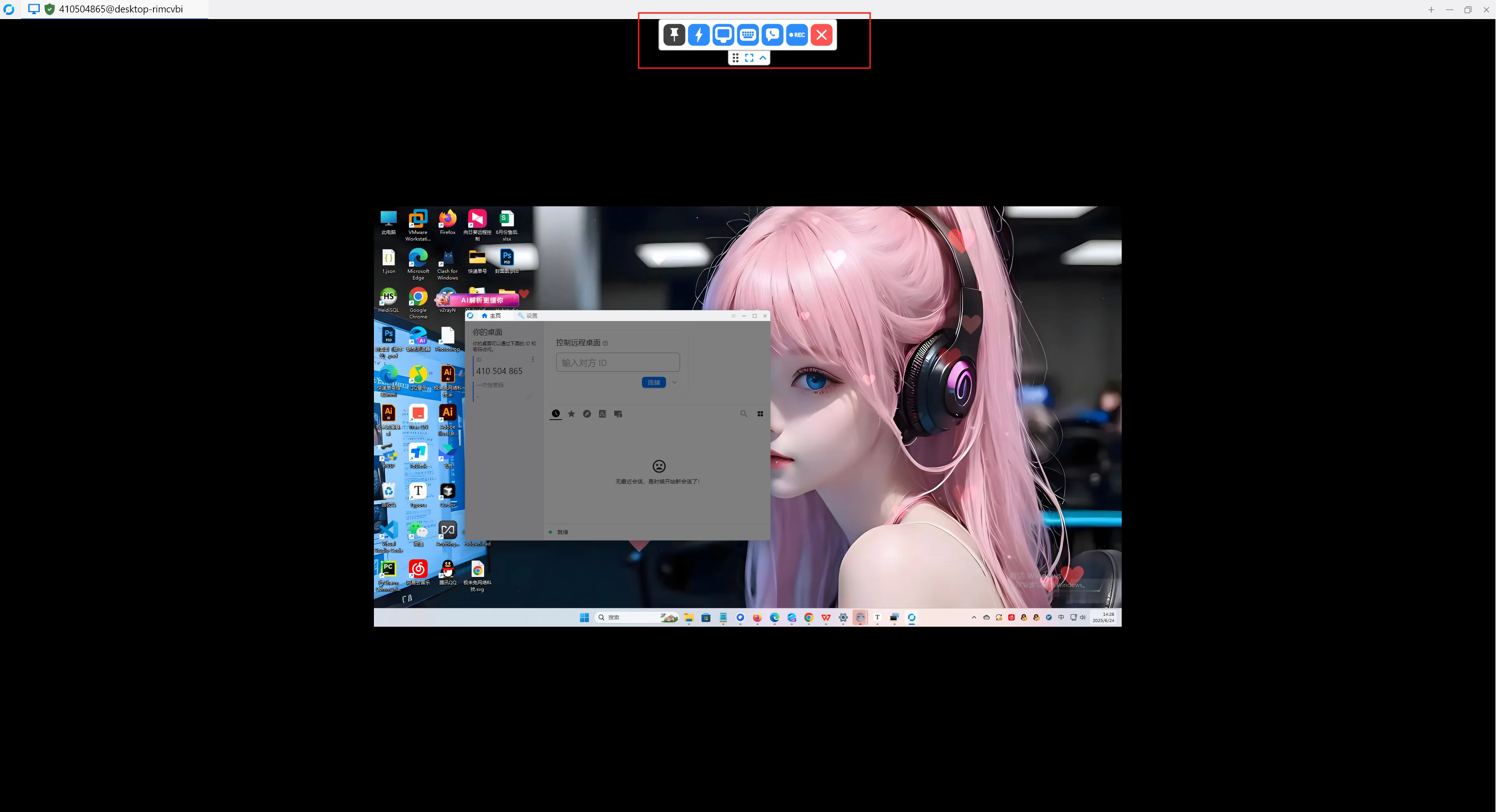
Task: Open the voice call chat icon
Action: tap(772, 35)
